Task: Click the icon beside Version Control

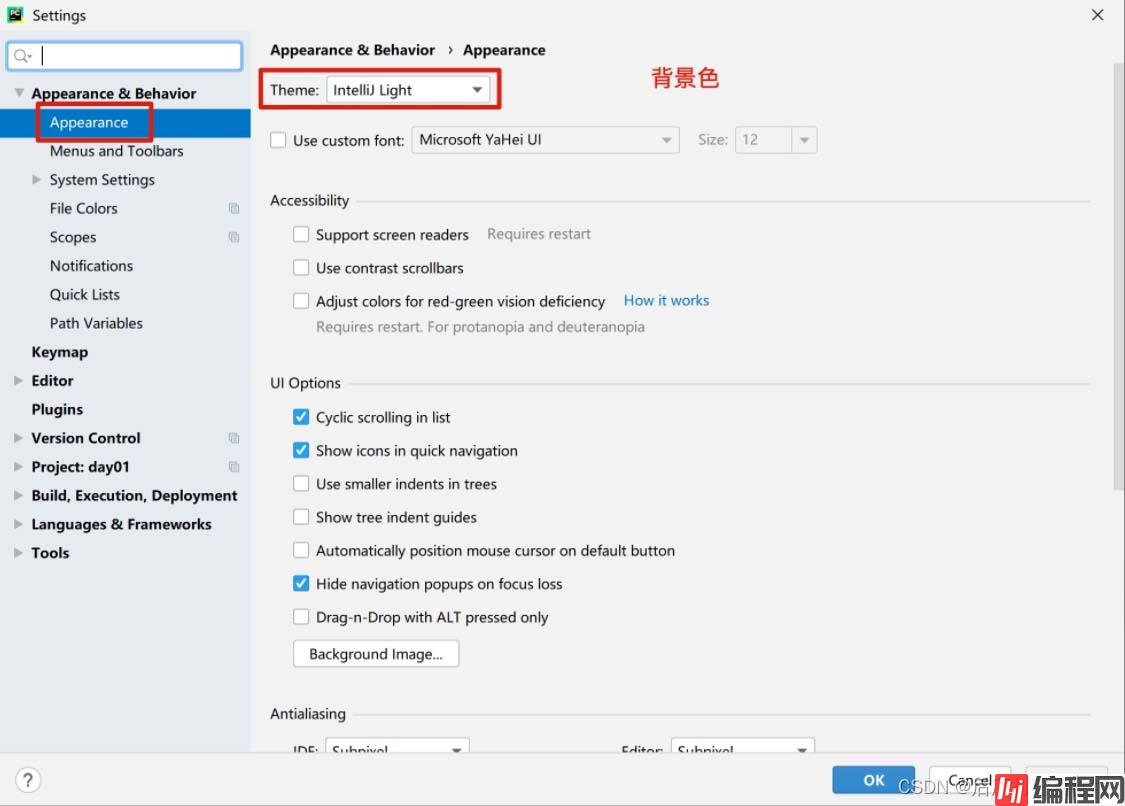Action: (234, 438)
